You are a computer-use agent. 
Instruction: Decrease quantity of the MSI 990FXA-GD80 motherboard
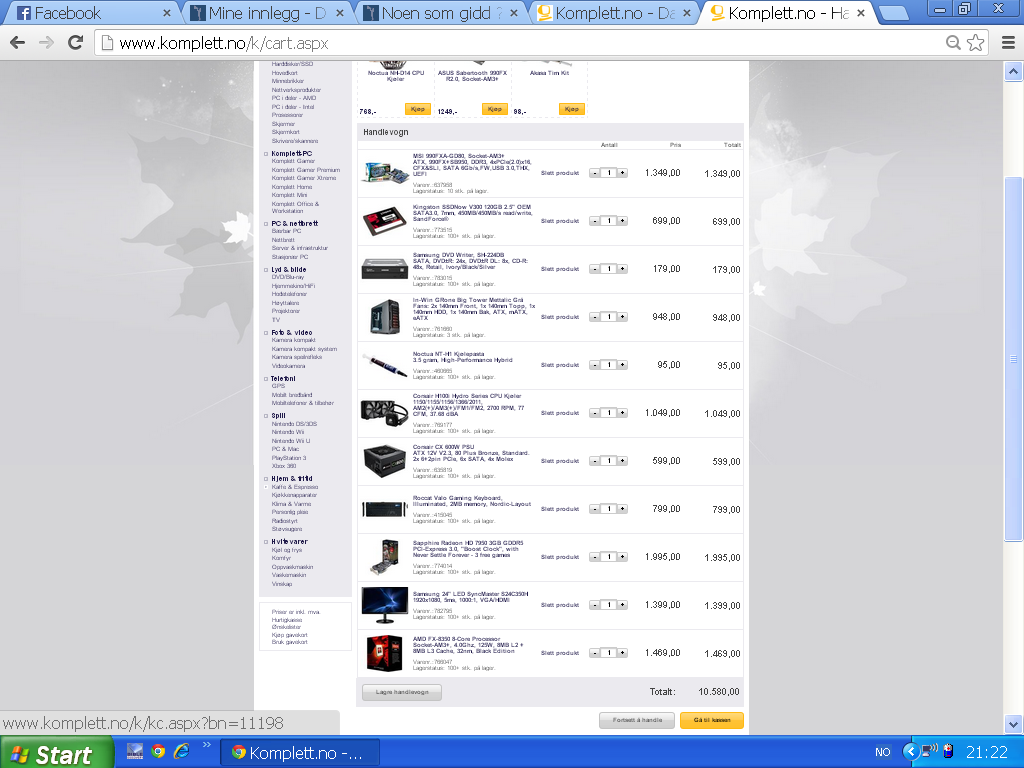[x=594, y=173]
